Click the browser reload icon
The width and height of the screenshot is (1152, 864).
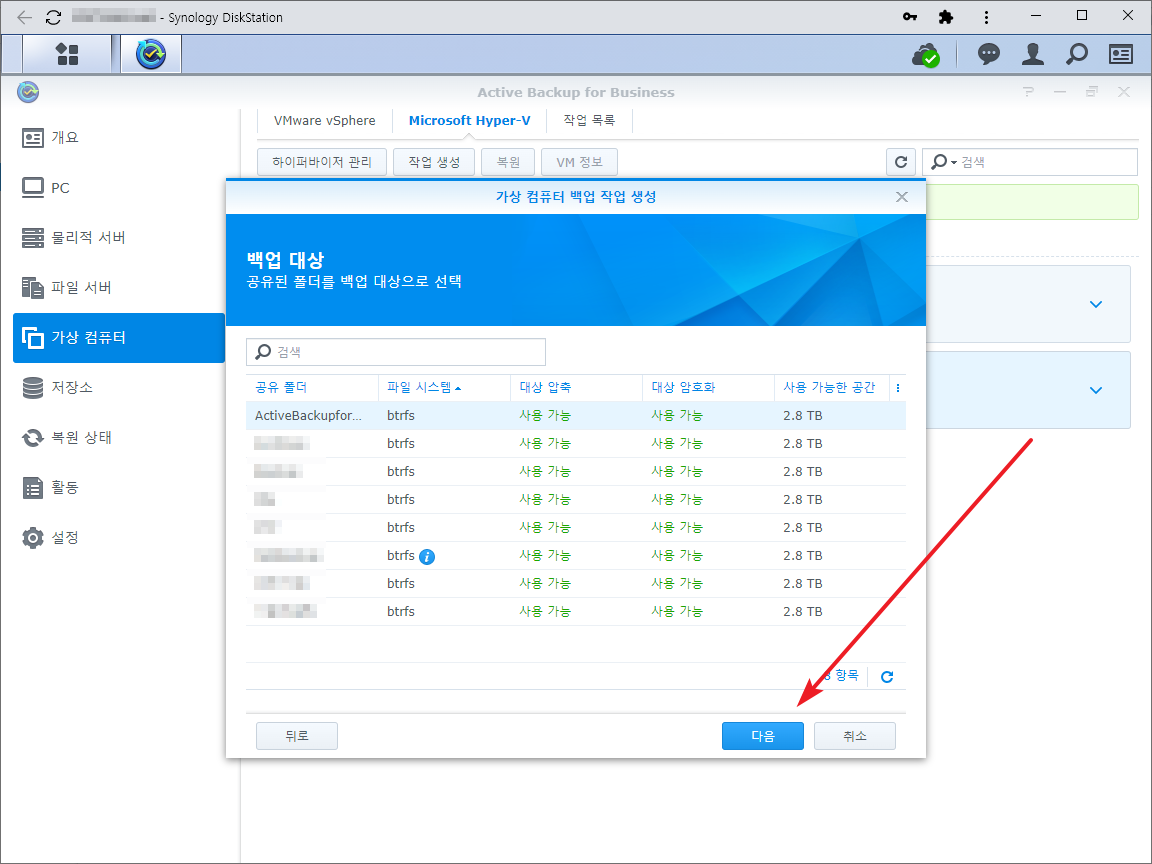click(x=53, y=17)
